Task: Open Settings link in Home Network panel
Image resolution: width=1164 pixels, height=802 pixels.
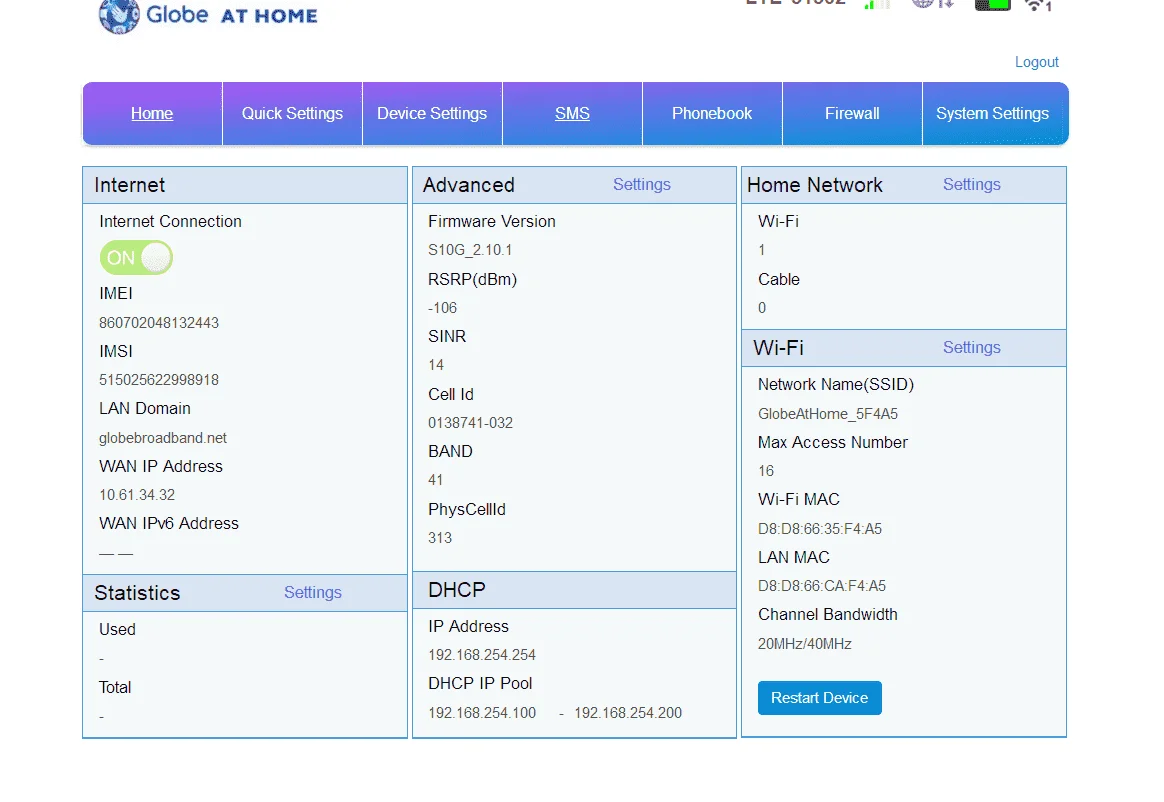Action: [972, 185]
